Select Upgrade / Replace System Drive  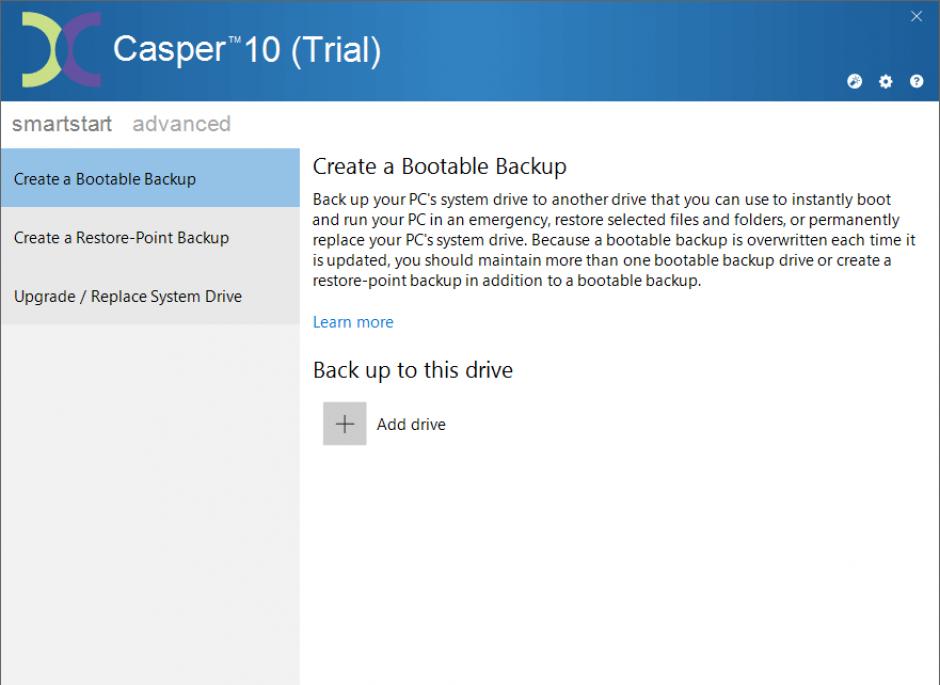(150, 295)
